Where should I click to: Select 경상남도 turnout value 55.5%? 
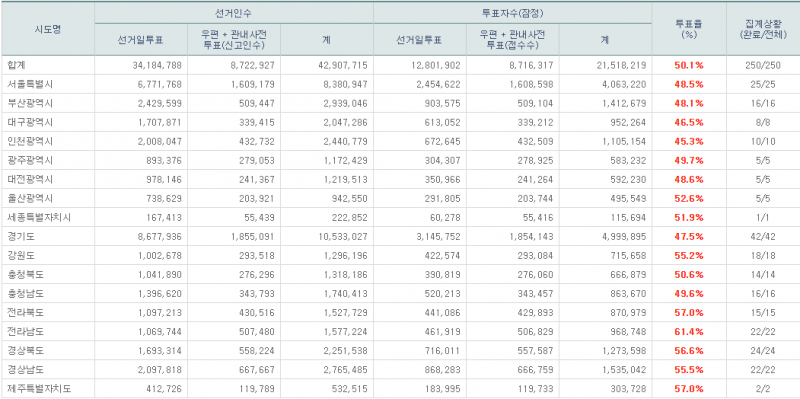pos(689,370)
